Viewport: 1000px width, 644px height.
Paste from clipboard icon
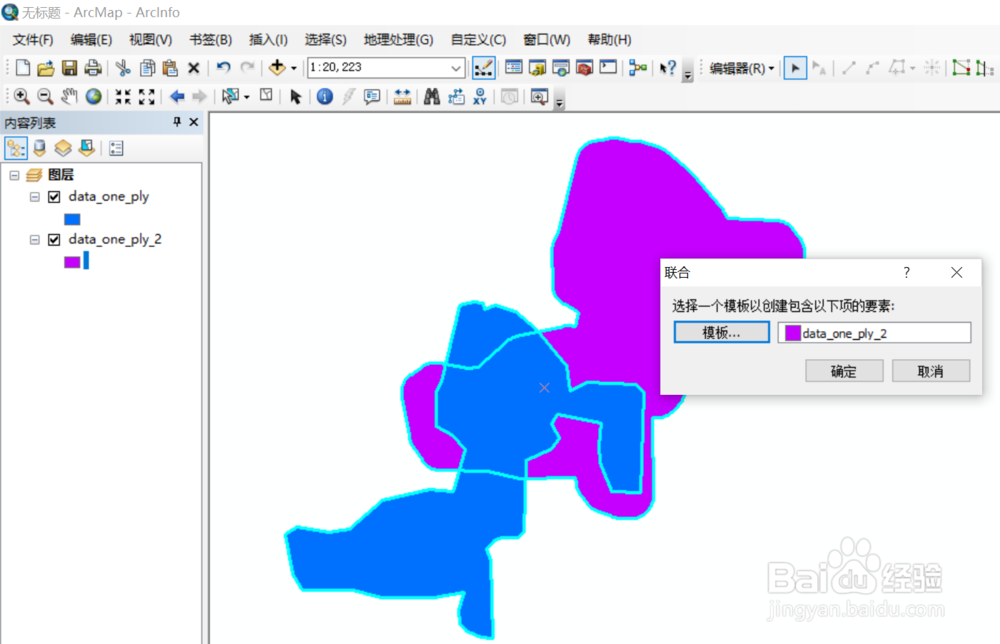click(x=170, y=68)
